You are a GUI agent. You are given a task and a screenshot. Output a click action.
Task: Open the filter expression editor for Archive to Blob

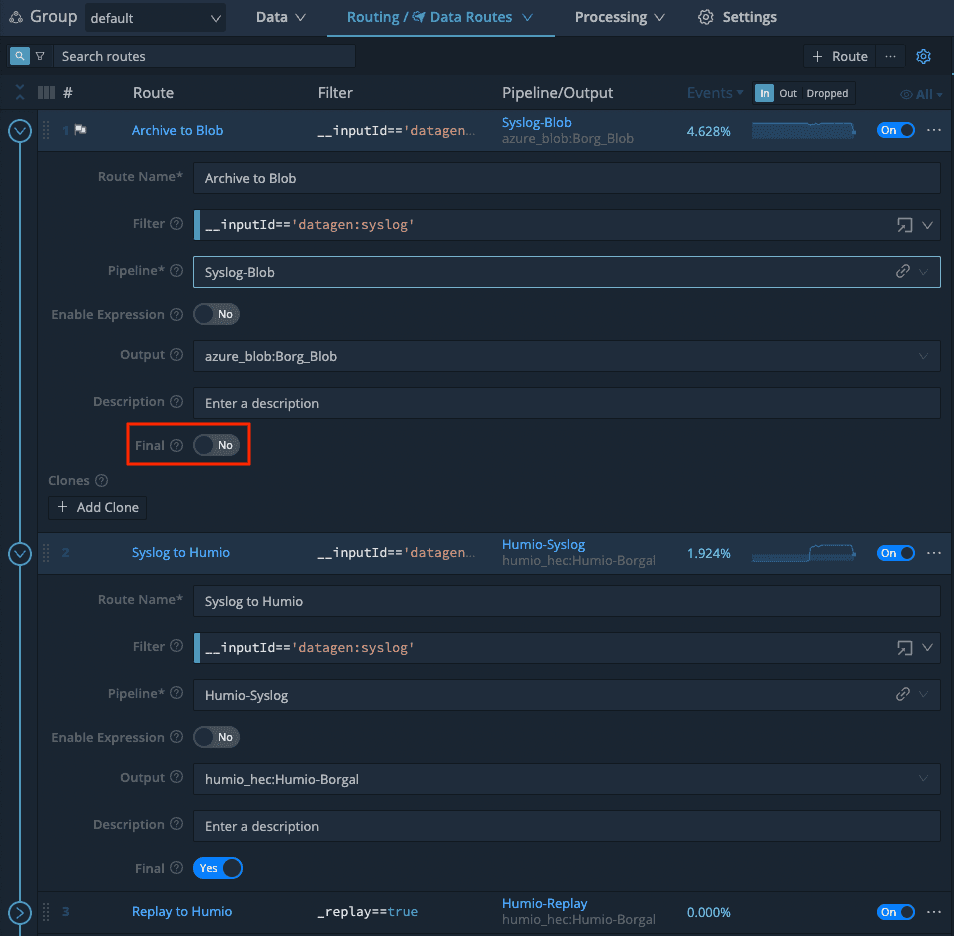(904, 226)
